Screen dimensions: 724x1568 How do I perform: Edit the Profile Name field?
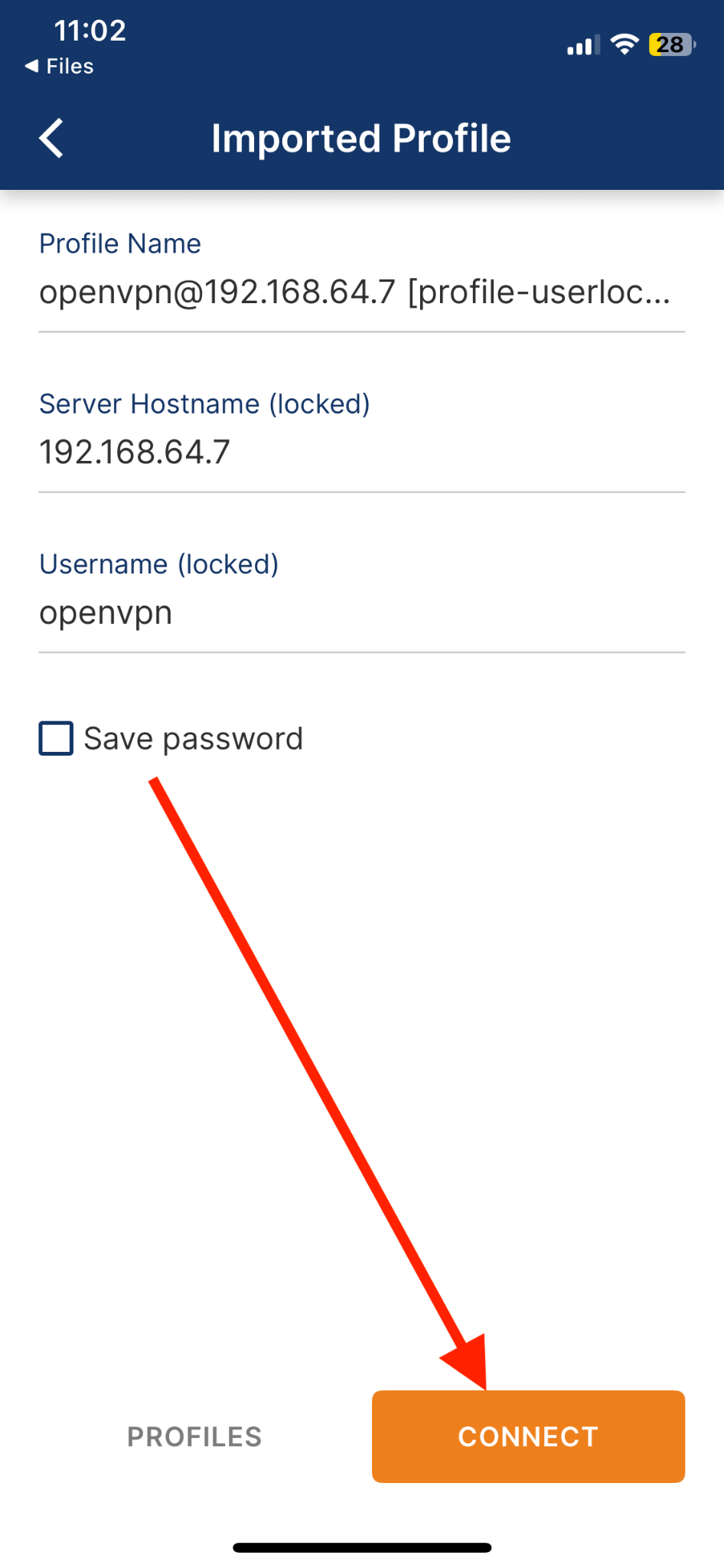(354, 292)
